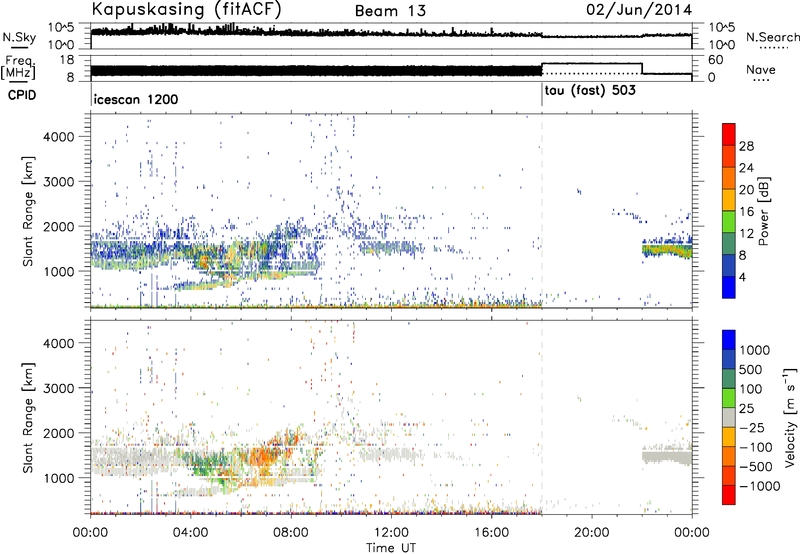Select the tau (fast) 503 program label

pyautogui.click(x=590, y=91)
